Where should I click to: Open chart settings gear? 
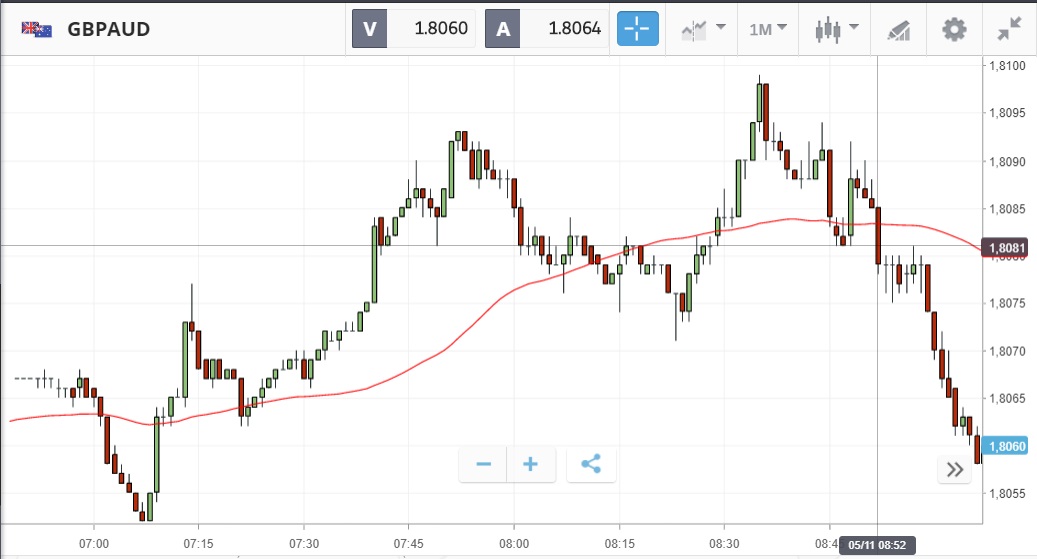955,29
